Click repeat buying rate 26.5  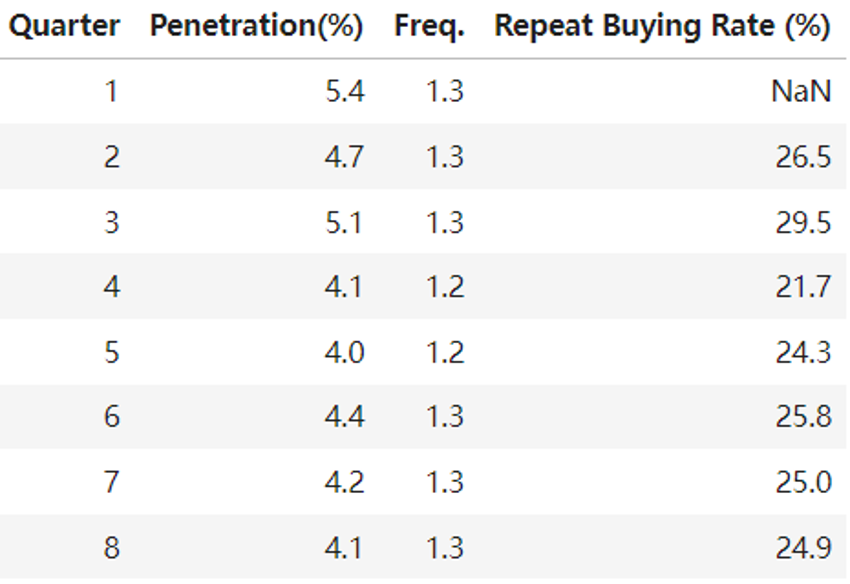pos(803,157)
